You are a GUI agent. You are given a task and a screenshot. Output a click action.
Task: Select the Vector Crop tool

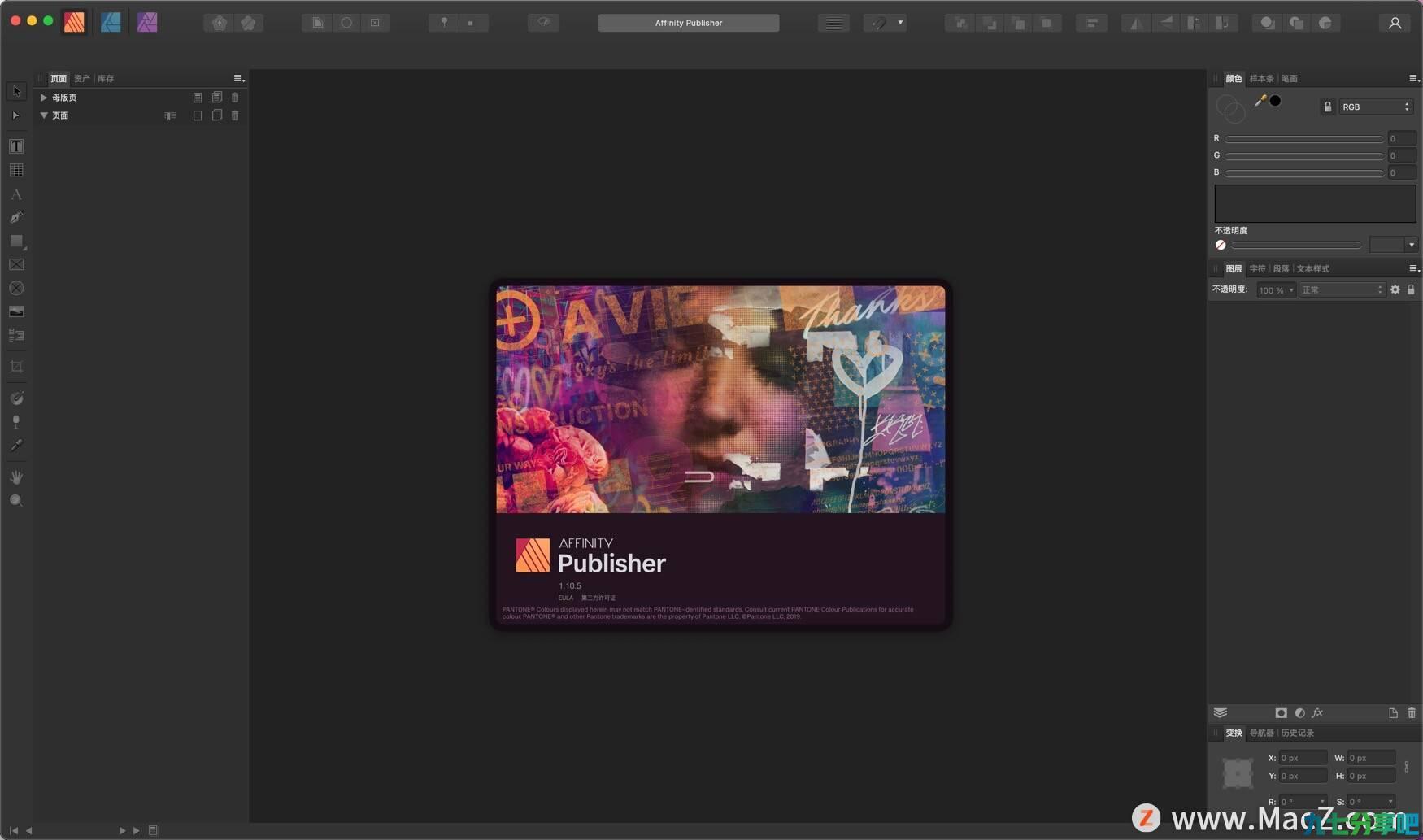16,367
